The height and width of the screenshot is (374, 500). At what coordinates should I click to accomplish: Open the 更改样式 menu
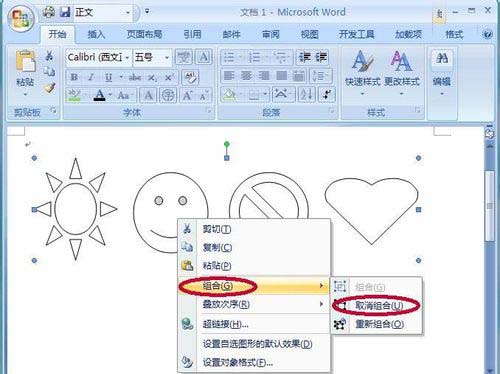(x=402, y=73)
